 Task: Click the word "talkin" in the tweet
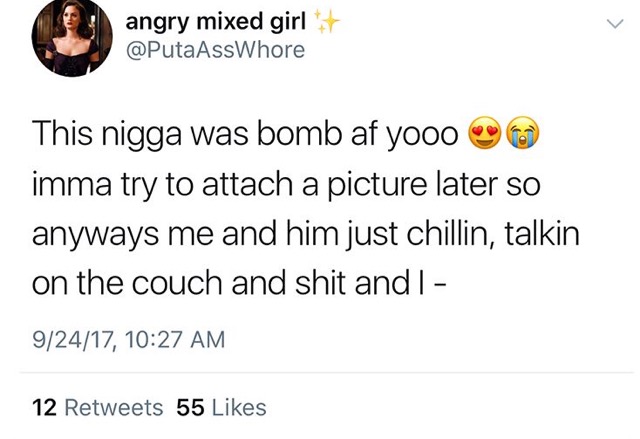coord(542,233)
